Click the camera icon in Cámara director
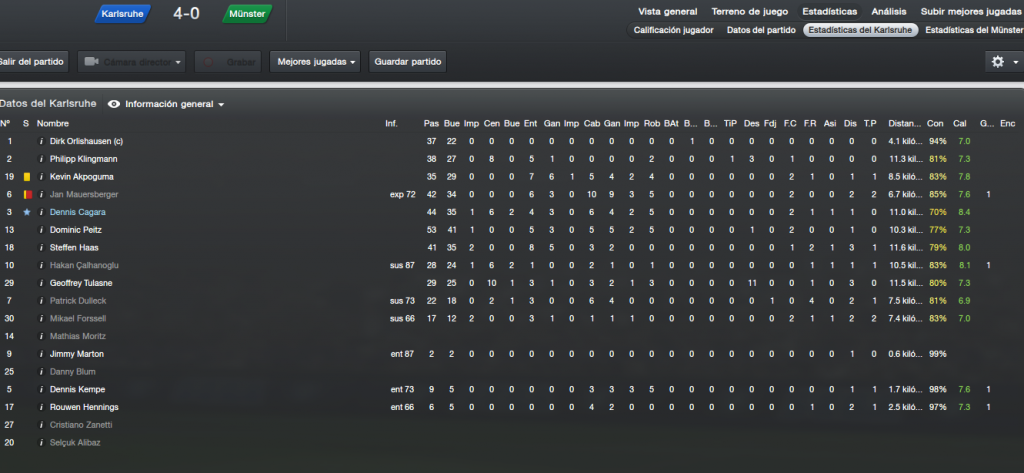1024x473 pixels. pos(91,62)
